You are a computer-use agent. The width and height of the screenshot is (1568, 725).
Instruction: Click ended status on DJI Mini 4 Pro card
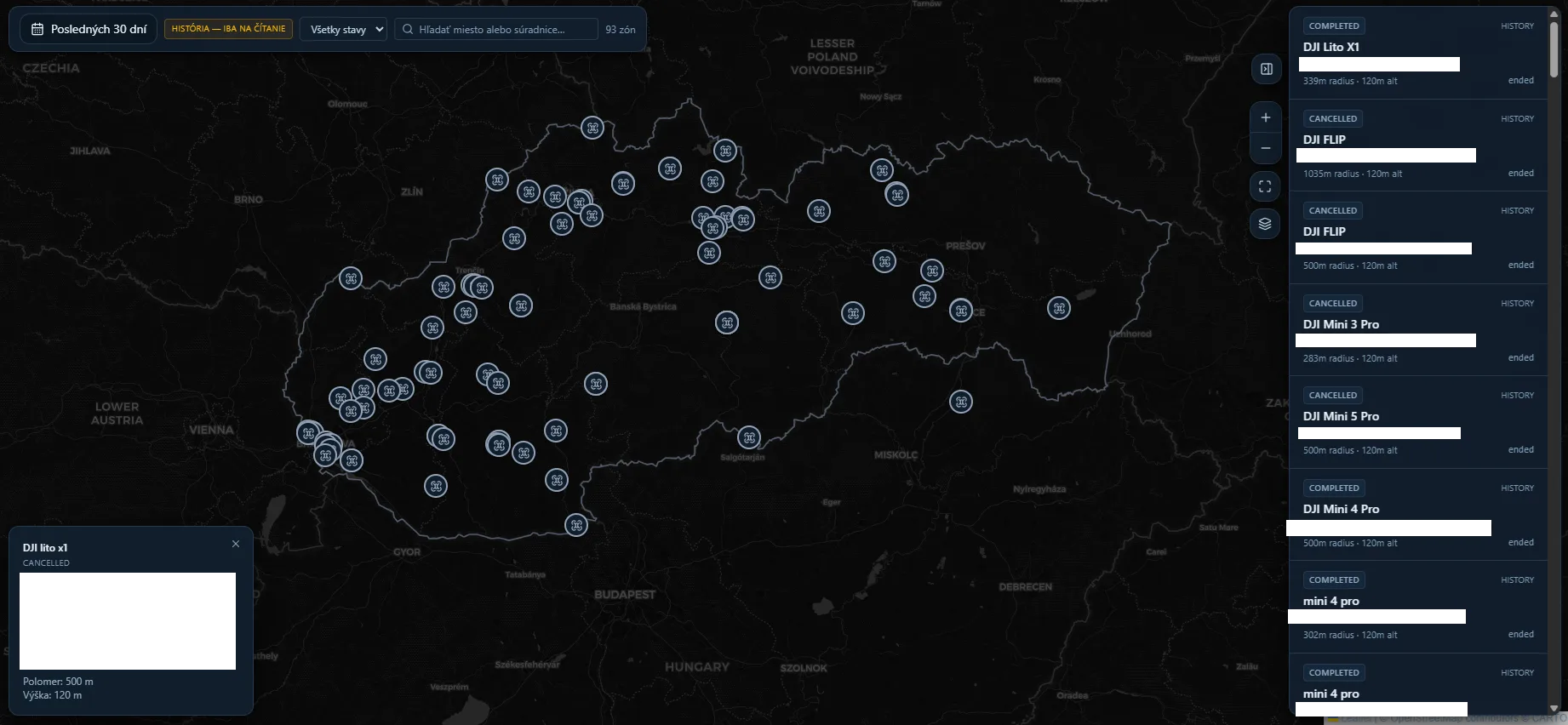(1521, 542)
